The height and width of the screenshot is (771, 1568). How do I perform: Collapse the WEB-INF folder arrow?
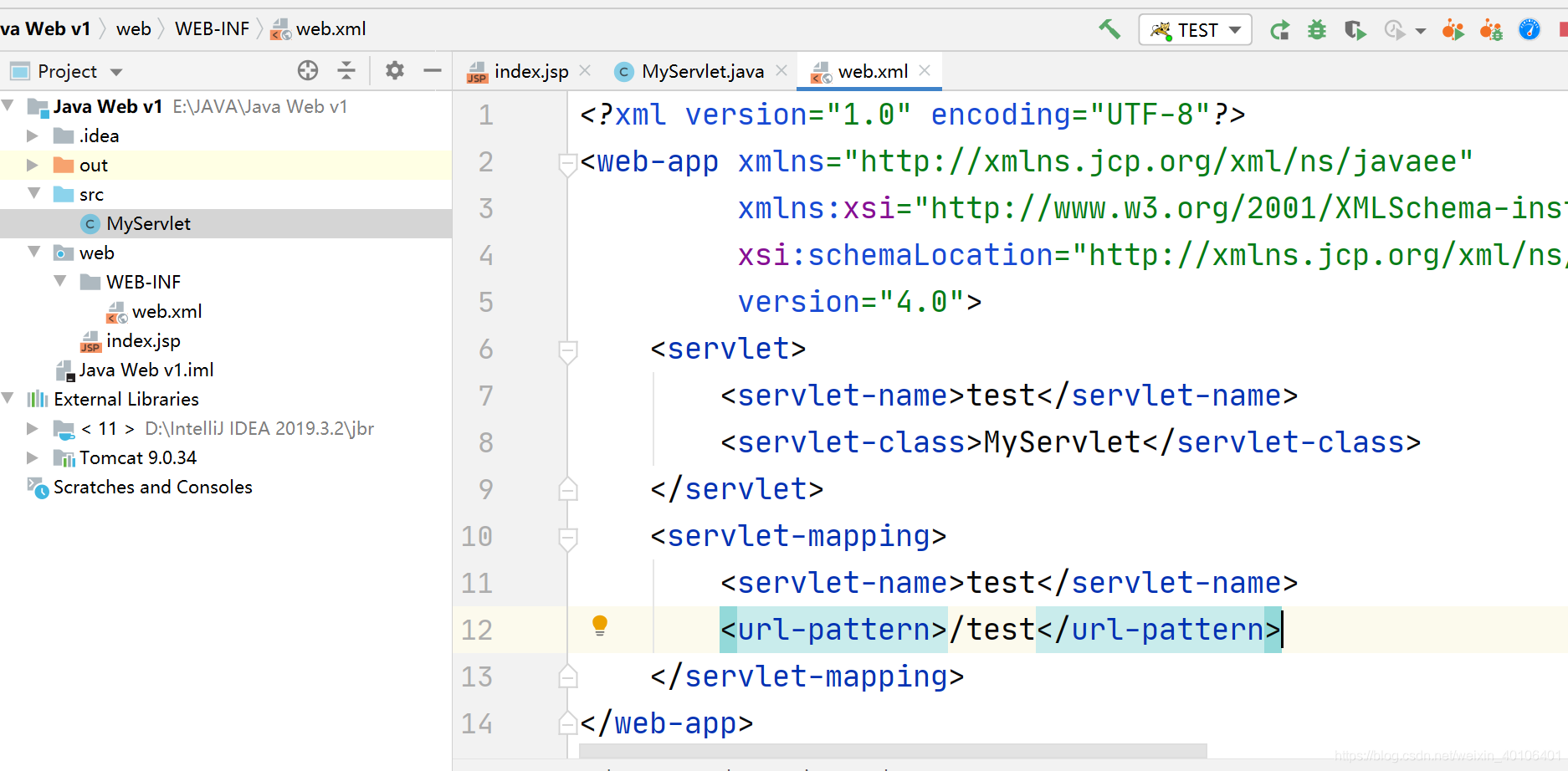(x=60, y=282)
